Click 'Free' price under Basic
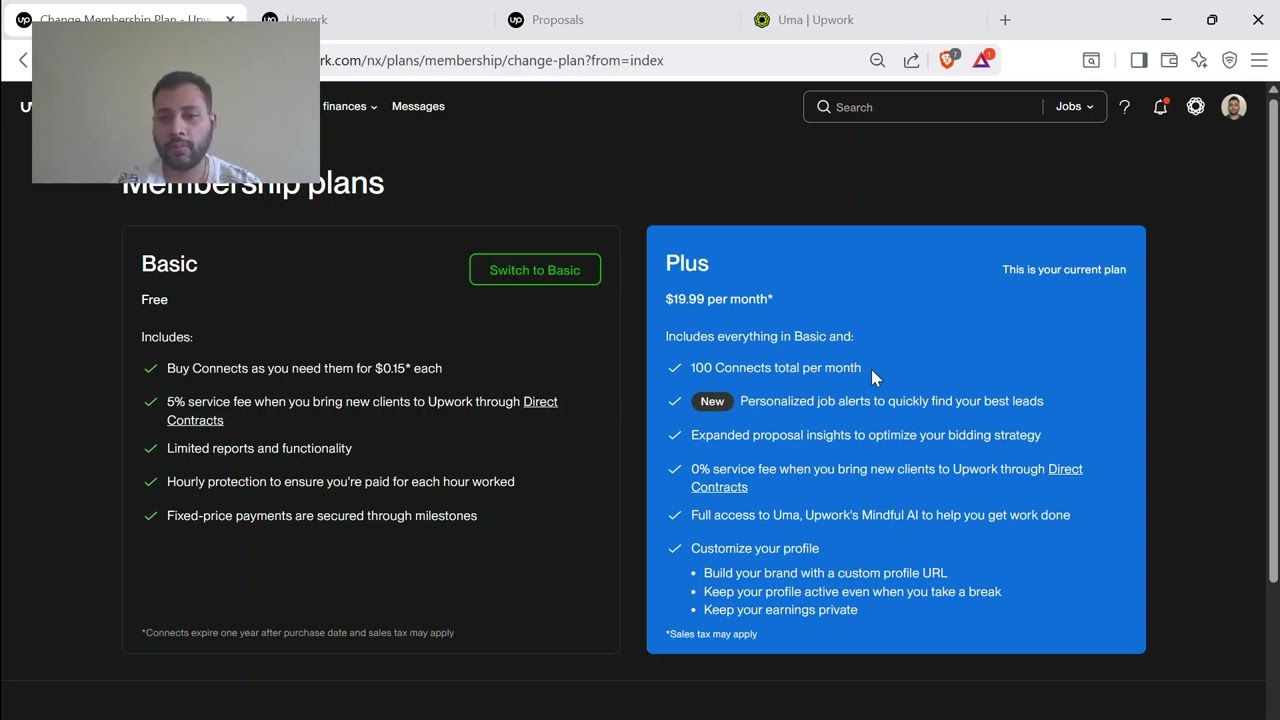This screenshot has height=720, width=1280. [x=154, y=300]
